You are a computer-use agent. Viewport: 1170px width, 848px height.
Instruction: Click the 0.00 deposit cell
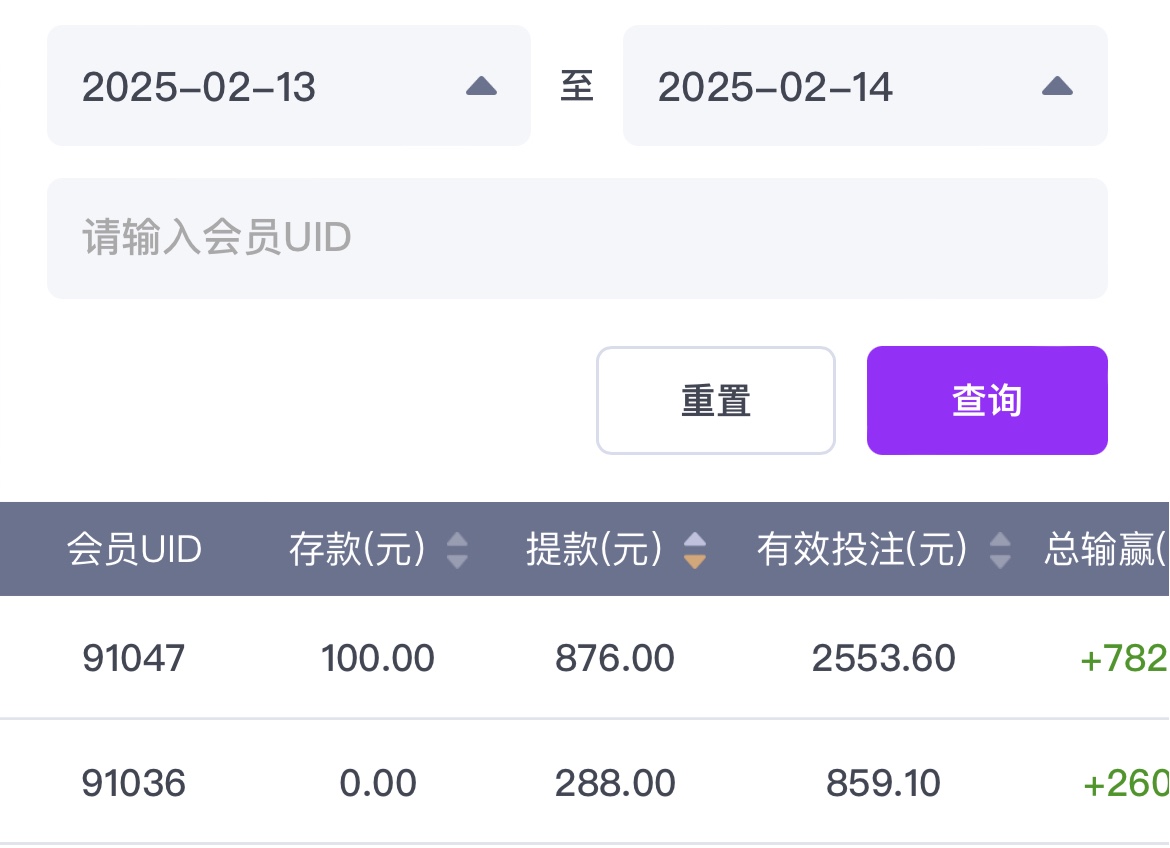(378, 783)
